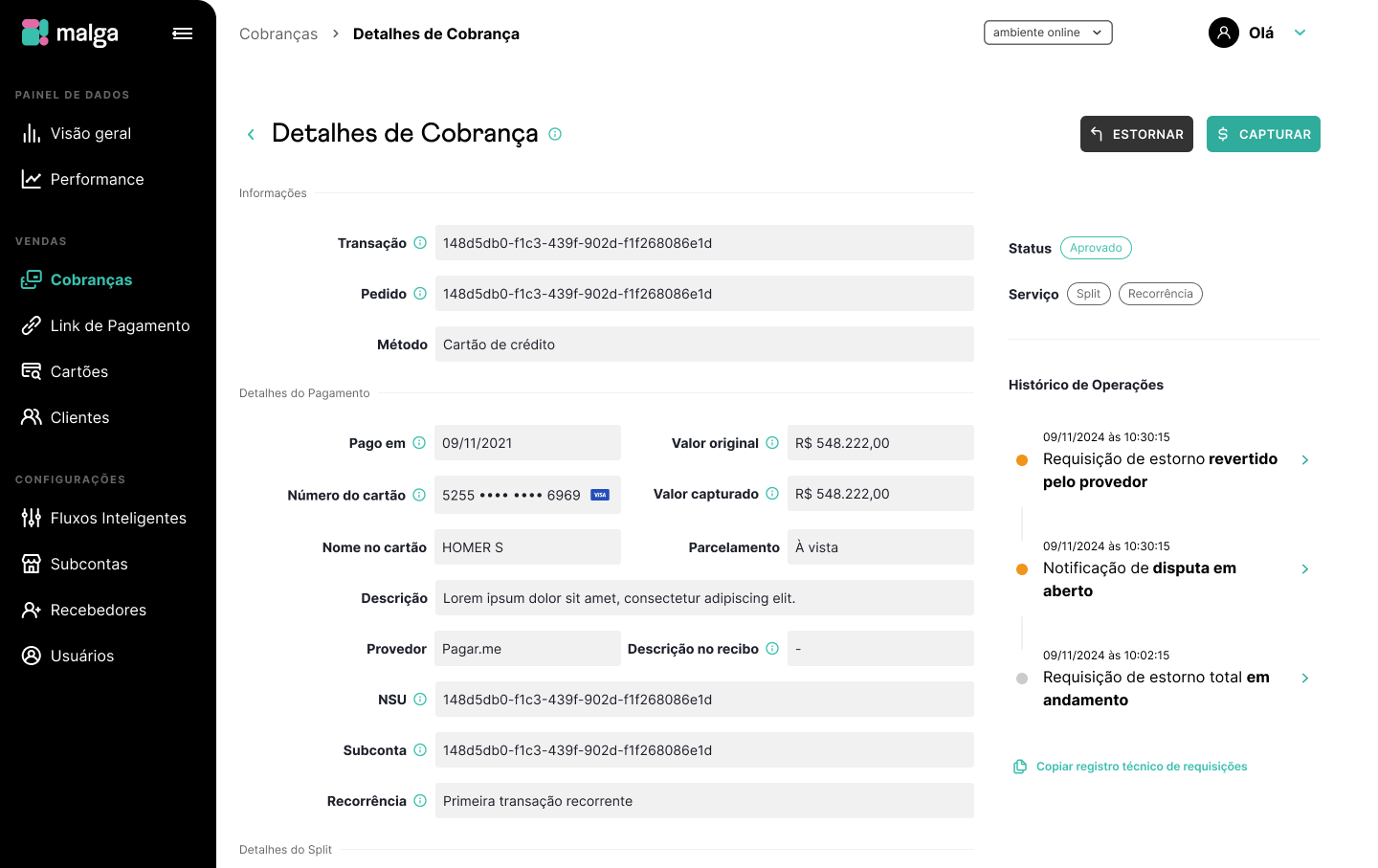The height and width of the screenshot is (868, 1378).
Task: Click the Valor original amount field
Action: (880, 443)
